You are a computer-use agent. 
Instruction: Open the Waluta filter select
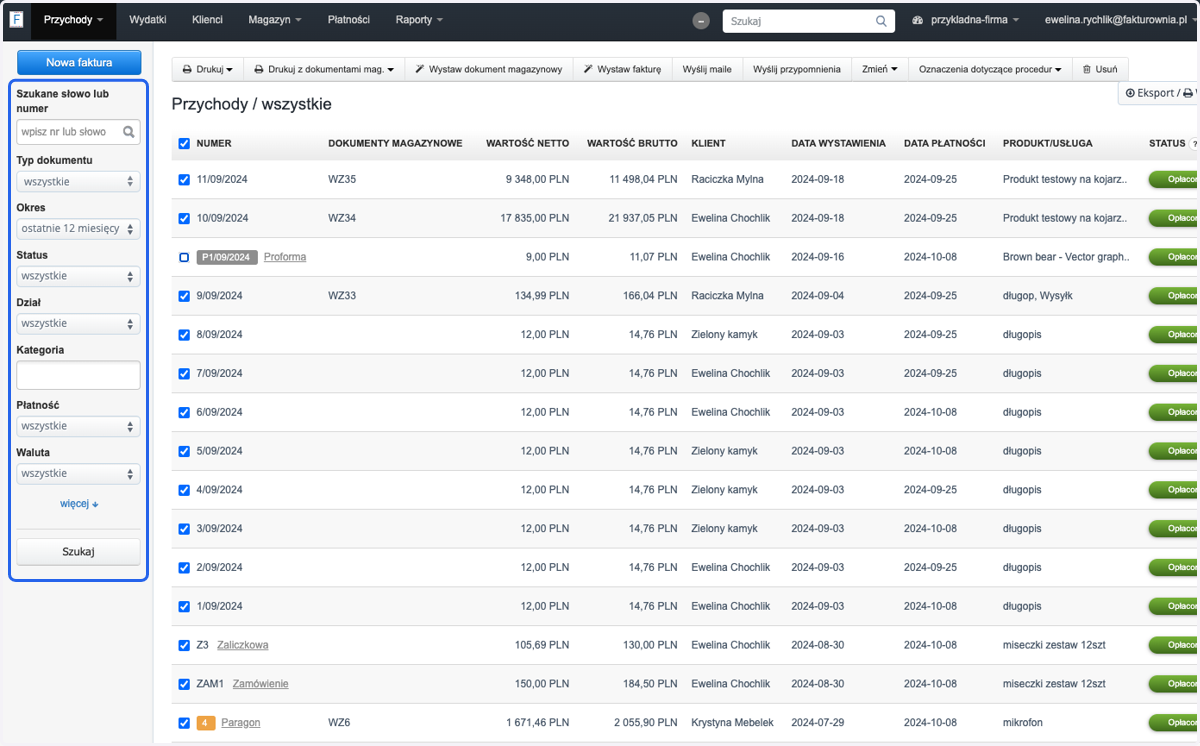(x=78, y=473)
